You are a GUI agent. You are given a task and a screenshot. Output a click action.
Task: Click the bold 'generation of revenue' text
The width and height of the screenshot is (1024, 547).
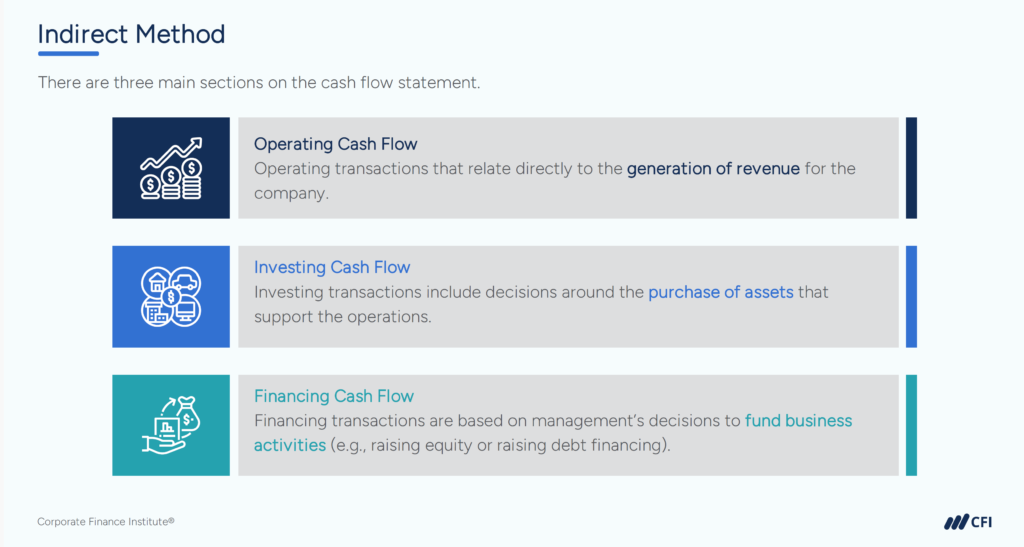713,169
